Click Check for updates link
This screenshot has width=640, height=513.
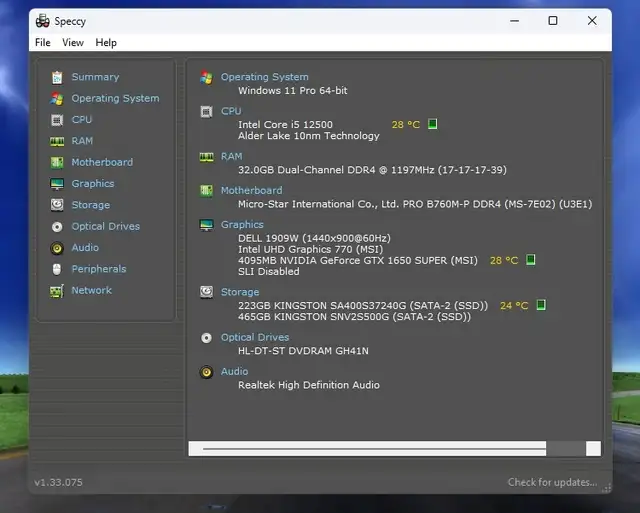[x=552, y=482]
